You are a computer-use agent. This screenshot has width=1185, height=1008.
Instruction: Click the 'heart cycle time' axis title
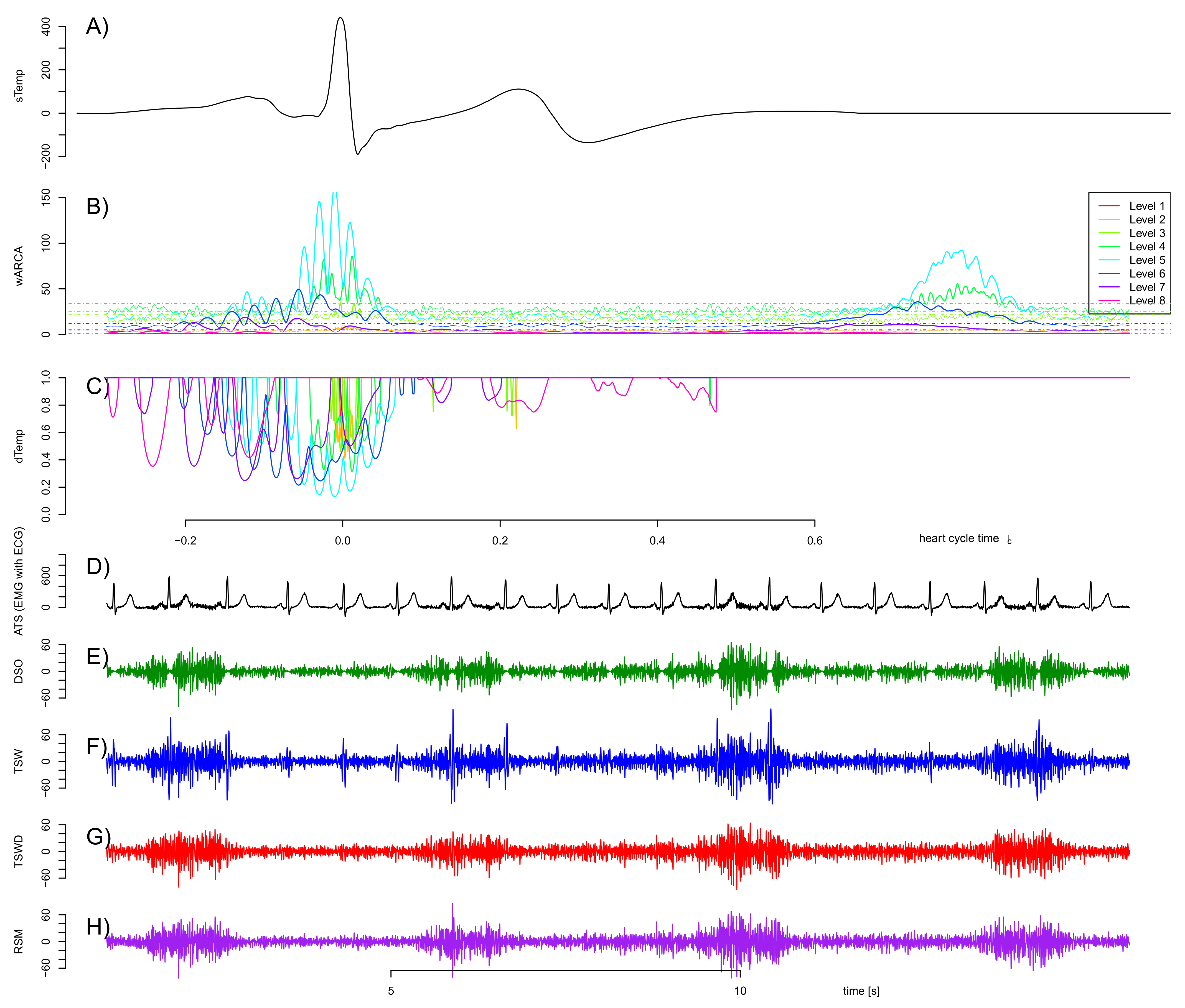tap(965, 538)
